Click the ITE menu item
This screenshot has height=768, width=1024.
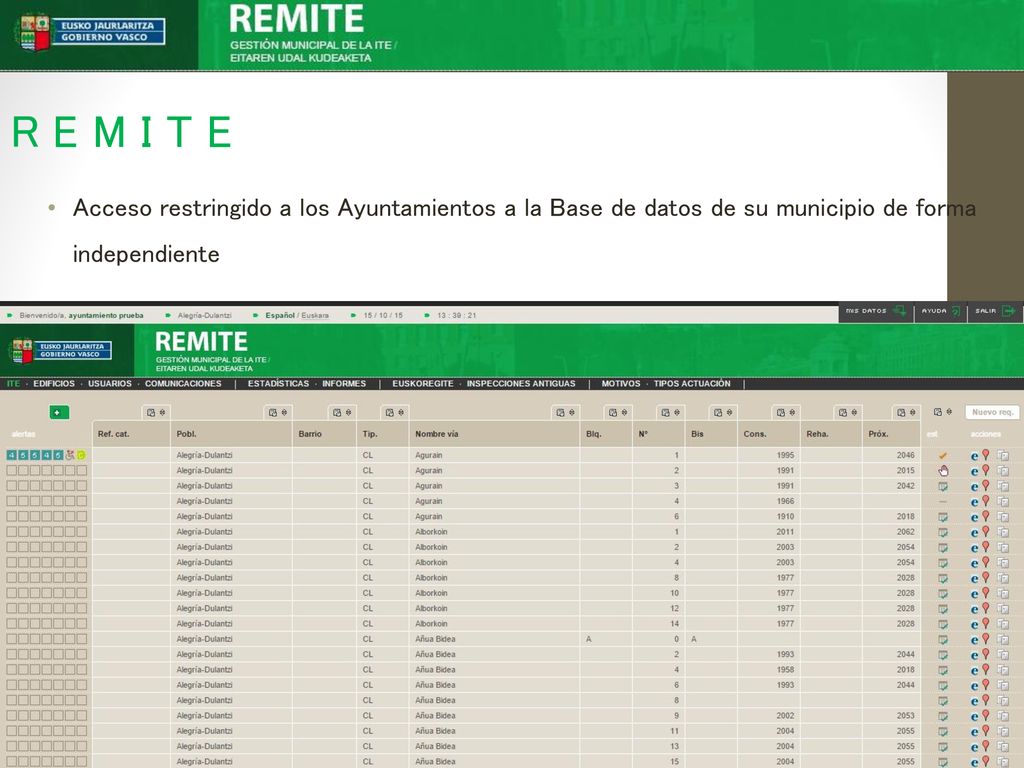point(14,384)
